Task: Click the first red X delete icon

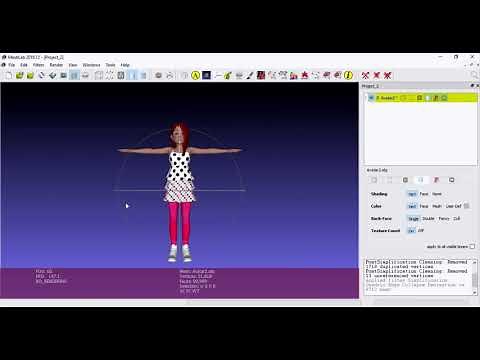Action: click(x=365, y=75)
